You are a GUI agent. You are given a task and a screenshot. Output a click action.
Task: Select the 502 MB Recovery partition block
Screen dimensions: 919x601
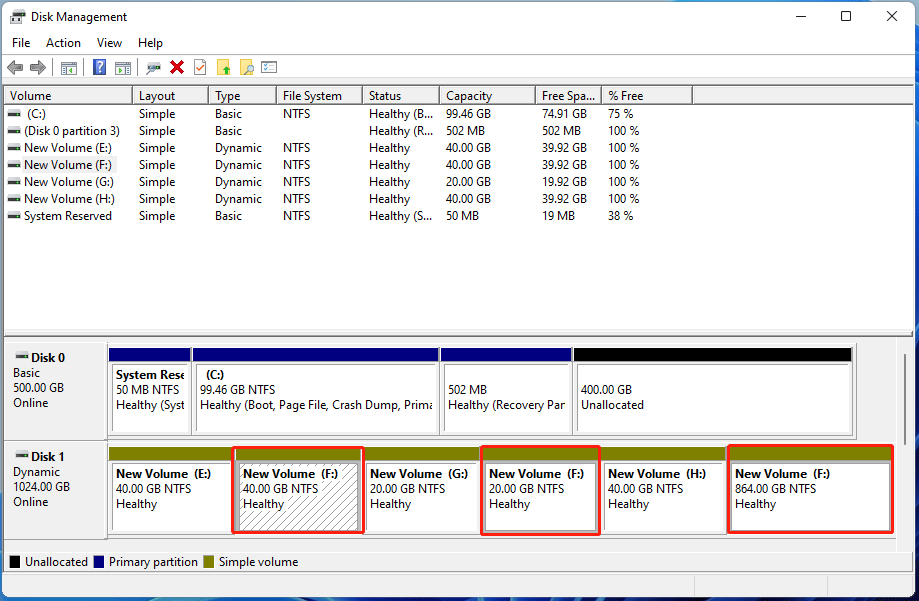click(506, 391)
